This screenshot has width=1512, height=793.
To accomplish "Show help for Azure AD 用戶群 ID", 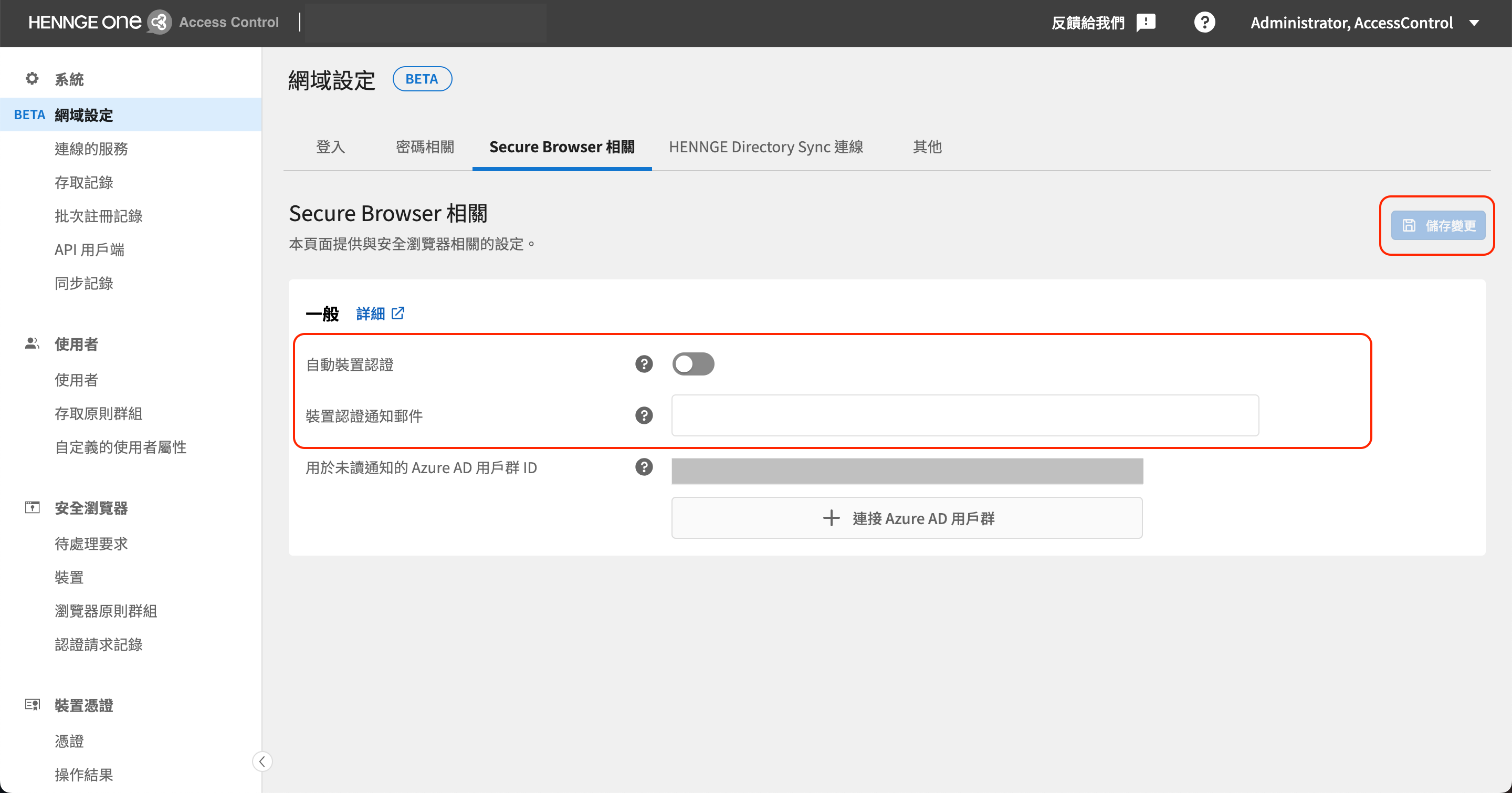I will click(x=644, y=467).
